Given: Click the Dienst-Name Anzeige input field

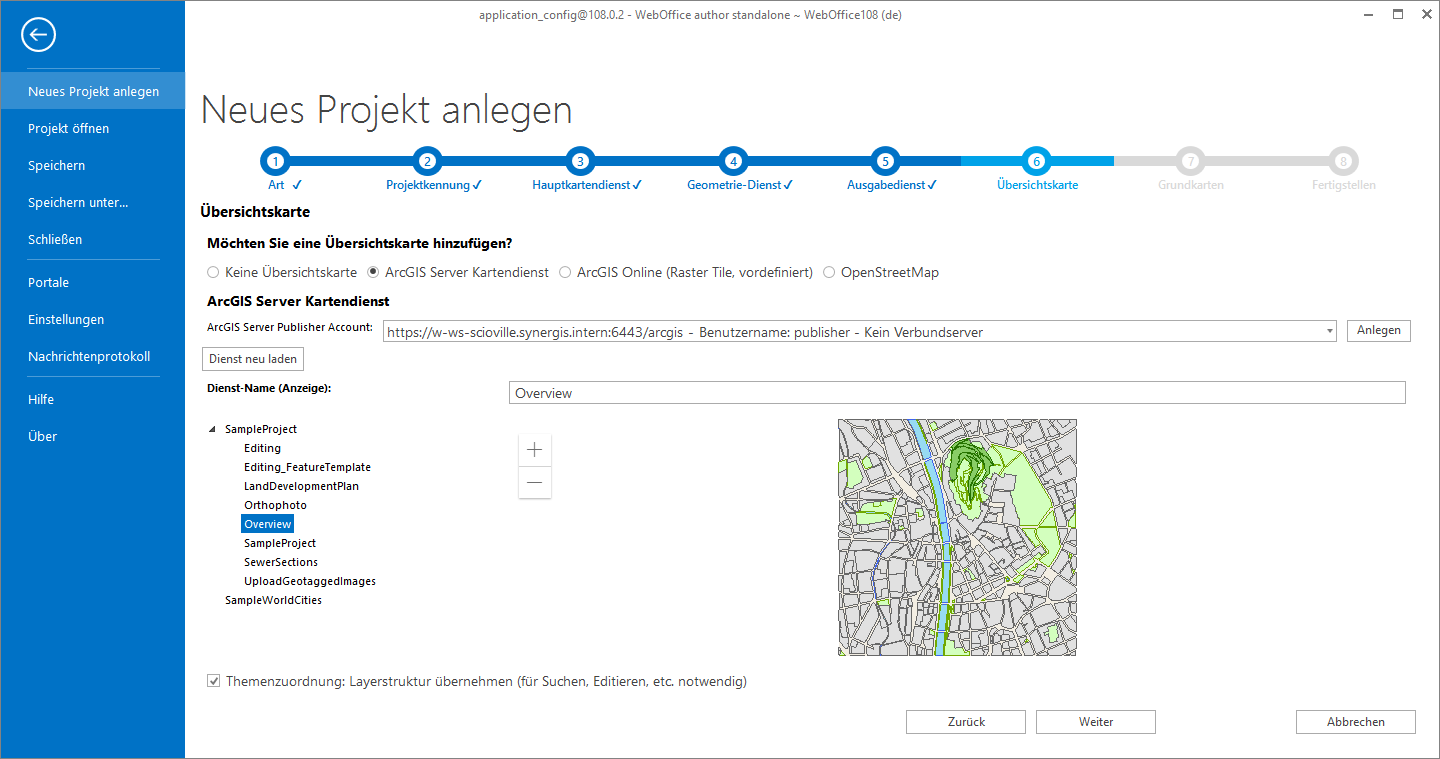Looking at the screenshot, I should point(956,392).
